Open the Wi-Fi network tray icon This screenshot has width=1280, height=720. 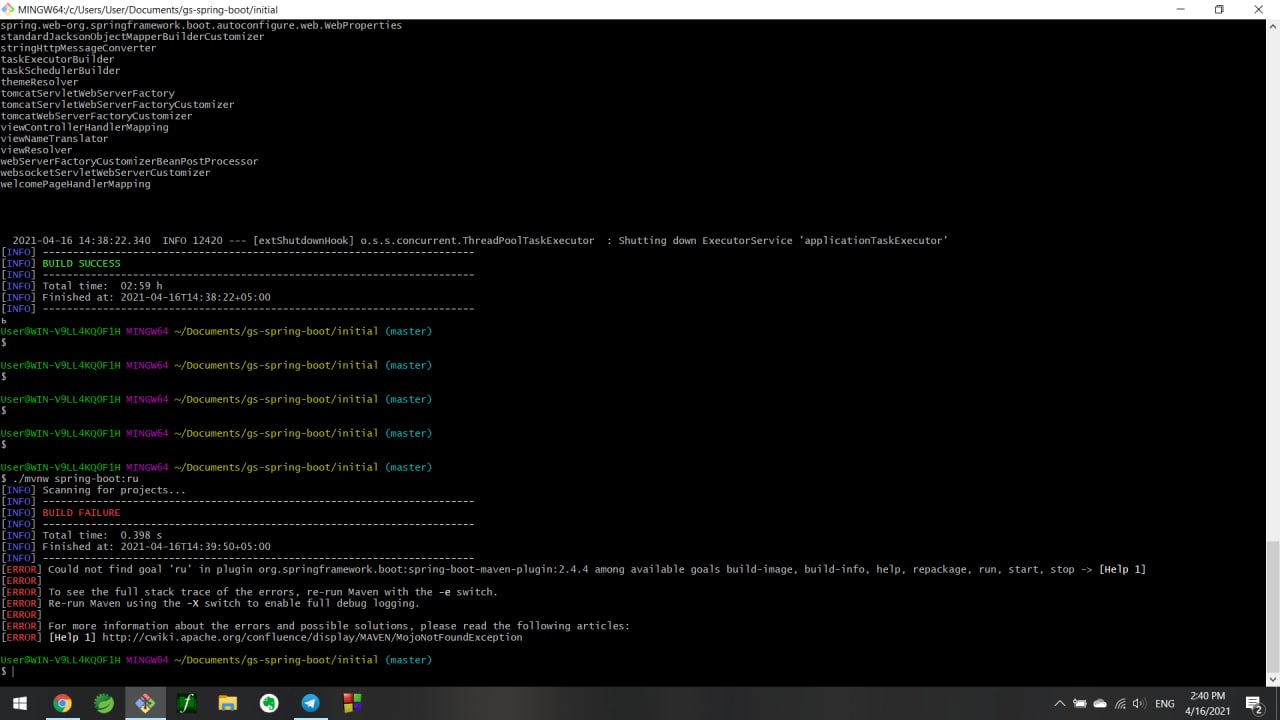(1120, 704)
